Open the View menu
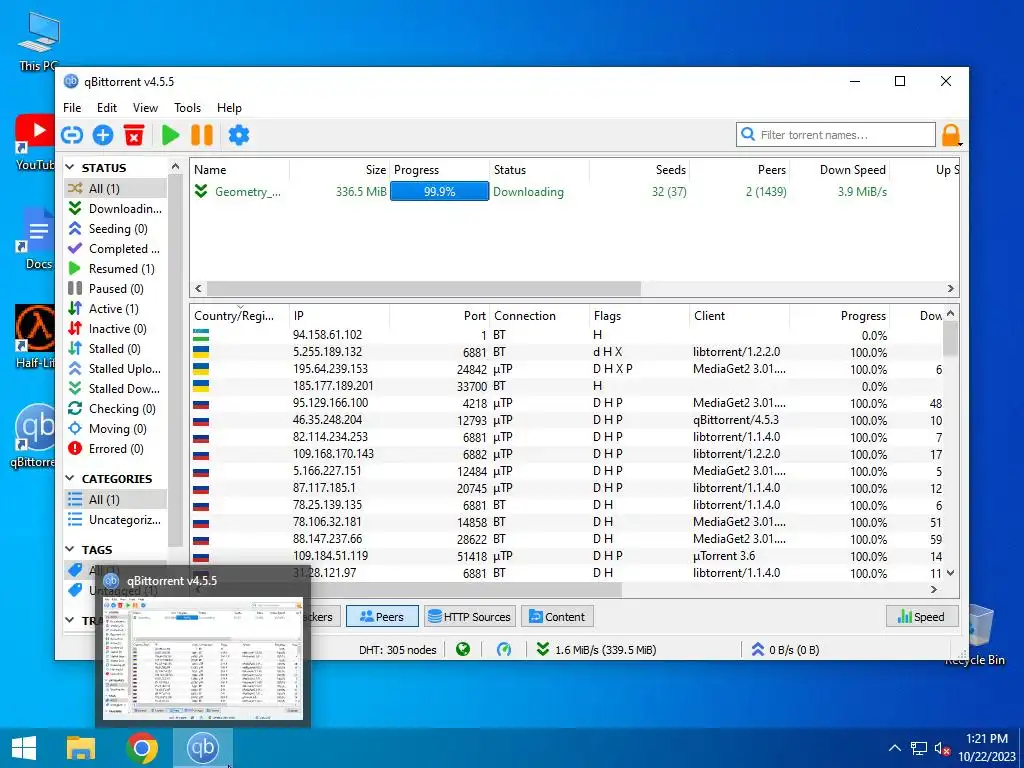Screen dimensions: 1024x768 click(145, 108)
